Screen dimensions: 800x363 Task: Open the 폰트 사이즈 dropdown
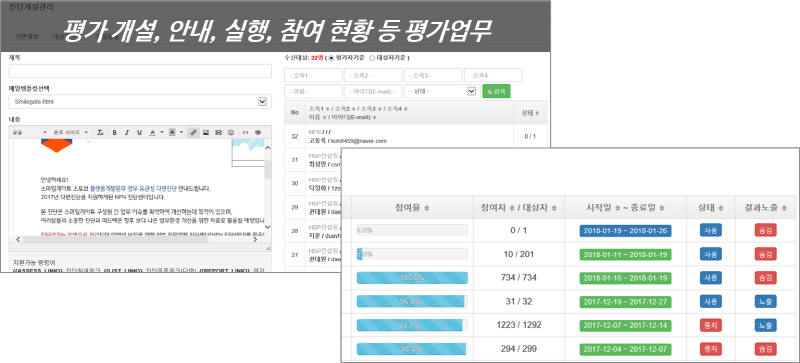click(x=70, y=132)
